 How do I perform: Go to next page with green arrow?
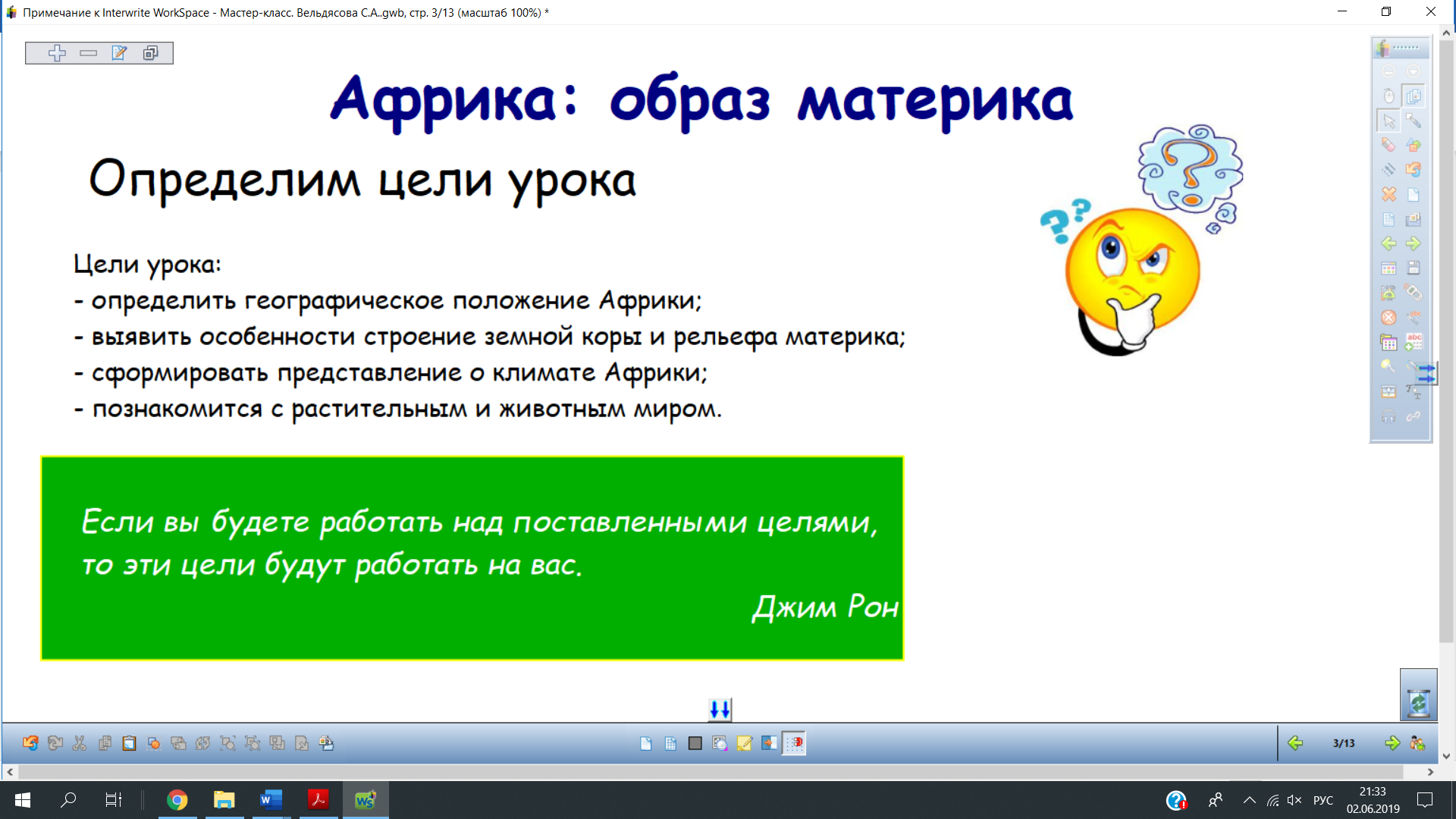[x=1392, y=743]
